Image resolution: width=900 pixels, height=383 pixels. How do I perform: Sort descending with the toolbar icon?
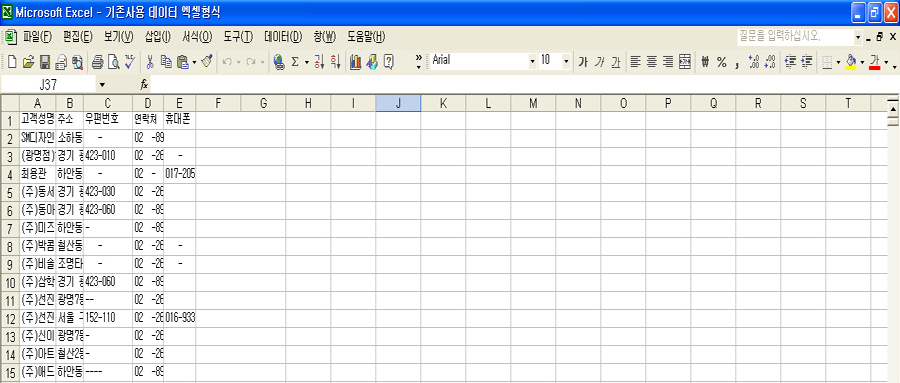(336, 61)
